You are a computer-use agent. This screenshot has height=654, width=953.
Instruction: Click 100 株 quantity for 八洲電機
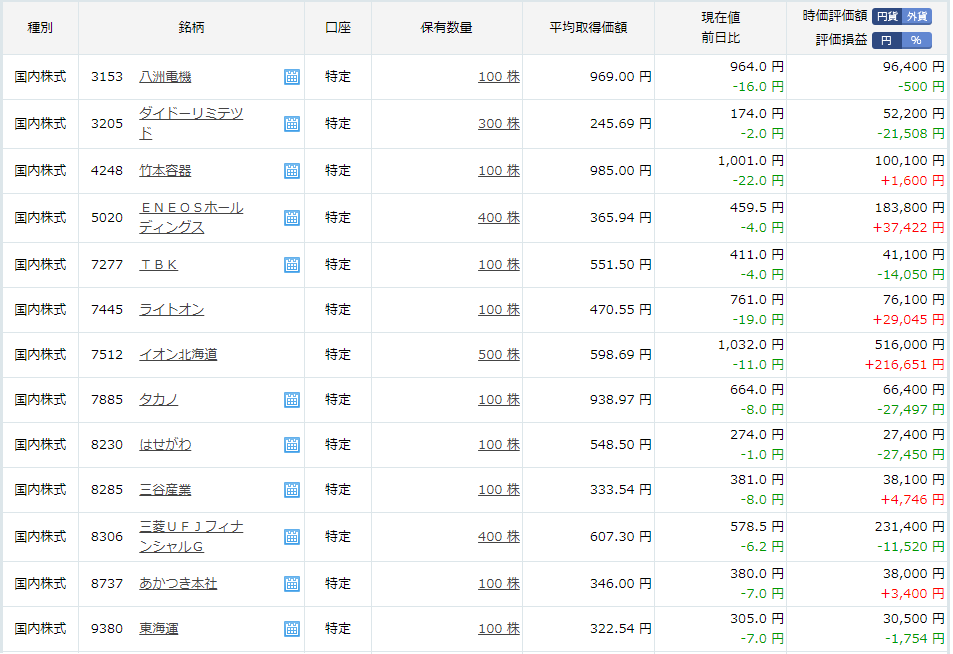click(499, 77)
